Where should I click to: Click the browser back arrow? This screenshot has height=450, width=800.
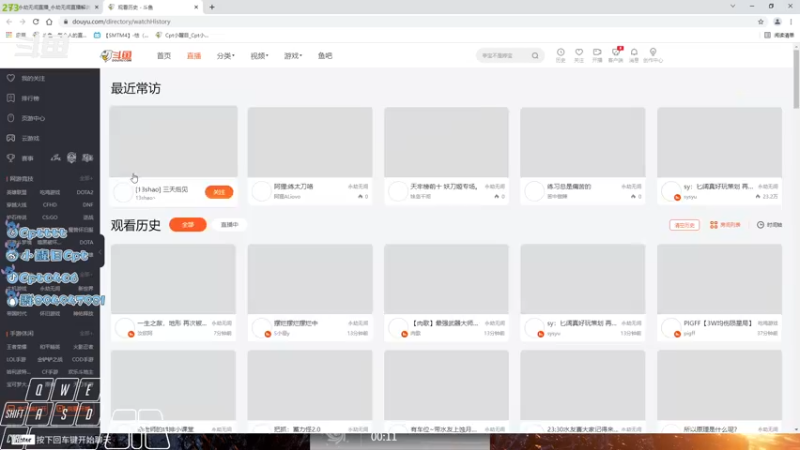pos(9,21)
